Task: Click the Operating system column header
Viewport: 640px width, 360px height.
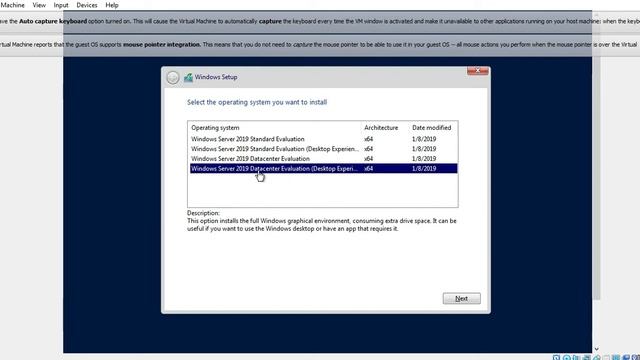Action: 215,128
